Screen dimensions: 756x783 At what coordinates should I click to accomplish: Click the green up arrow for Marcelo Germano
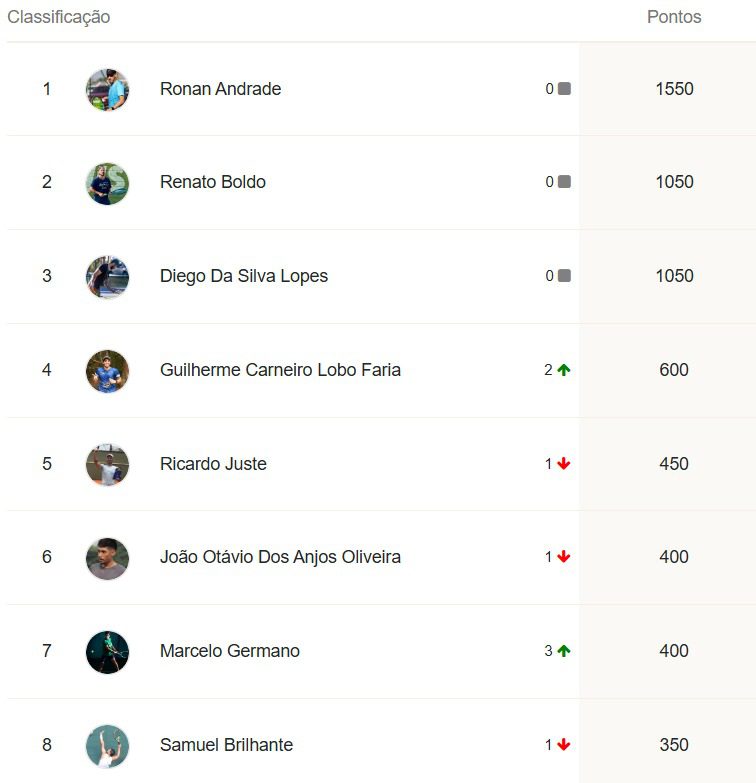564,651
